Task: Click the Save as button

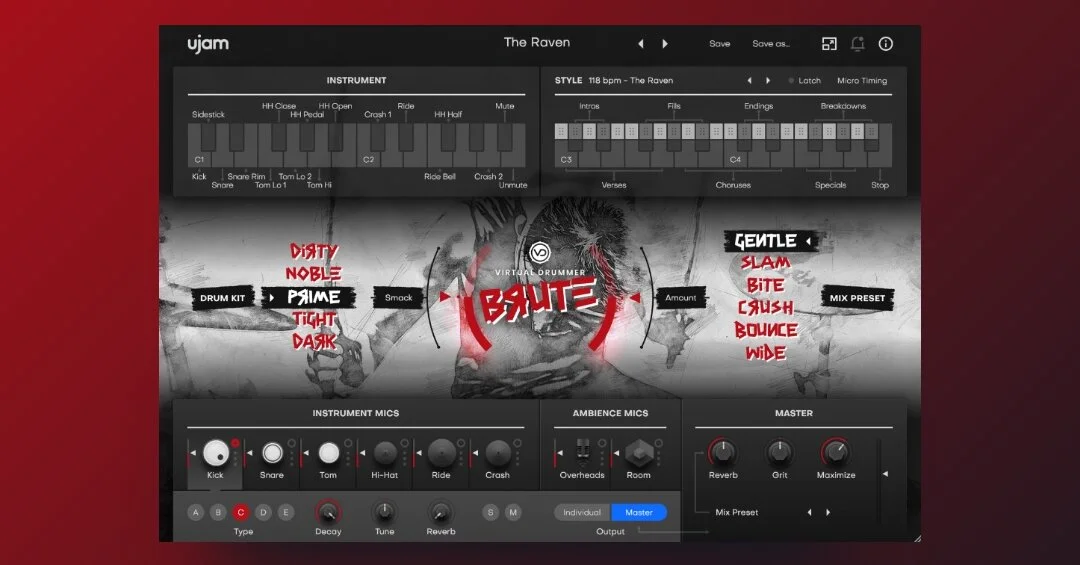Action: tap(771, 43)
